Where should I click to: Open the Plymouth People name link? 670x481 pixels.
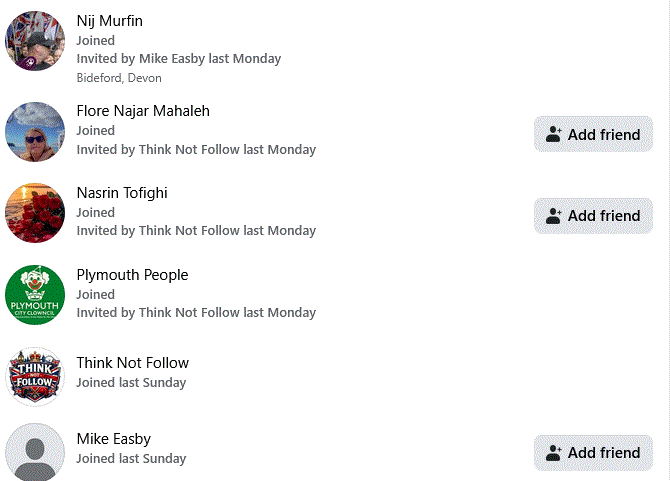132,275
